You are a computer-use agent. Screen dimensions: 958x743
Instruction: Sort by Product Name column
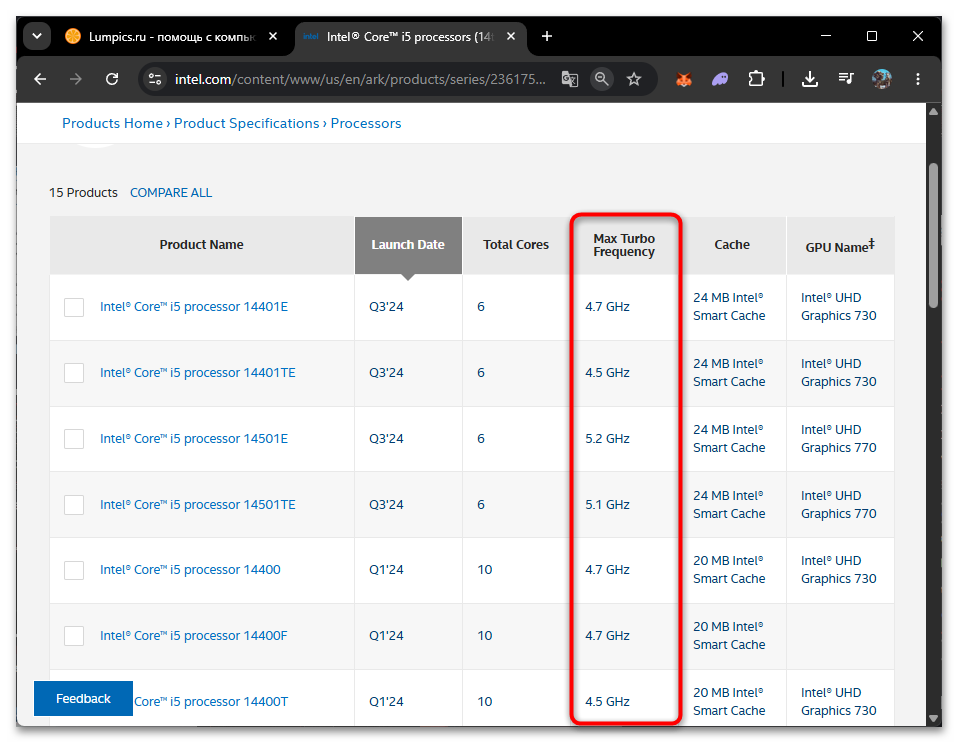click(x=201, y=244)
